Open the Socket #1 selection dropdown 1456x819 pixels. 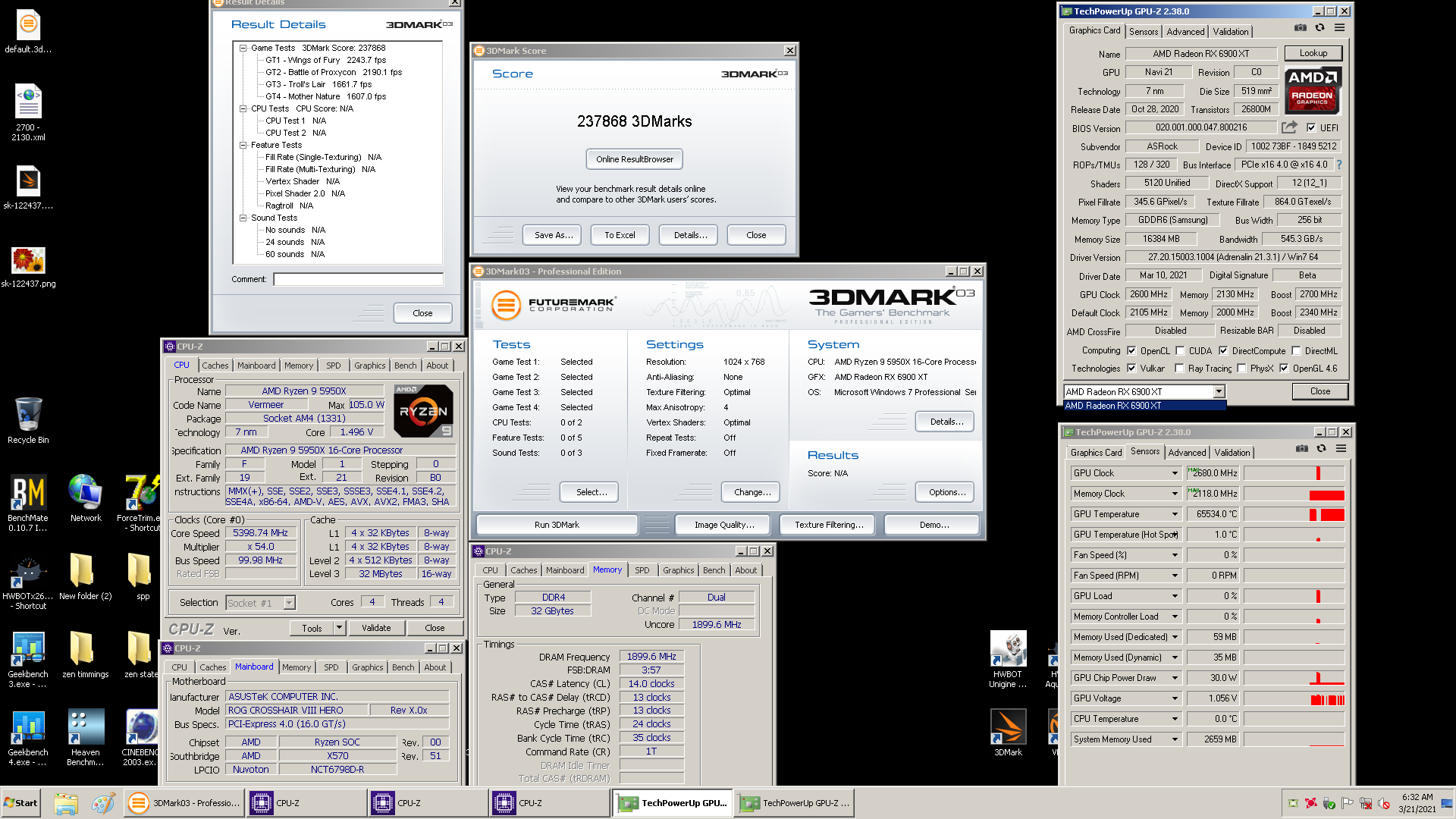(289, 603)
